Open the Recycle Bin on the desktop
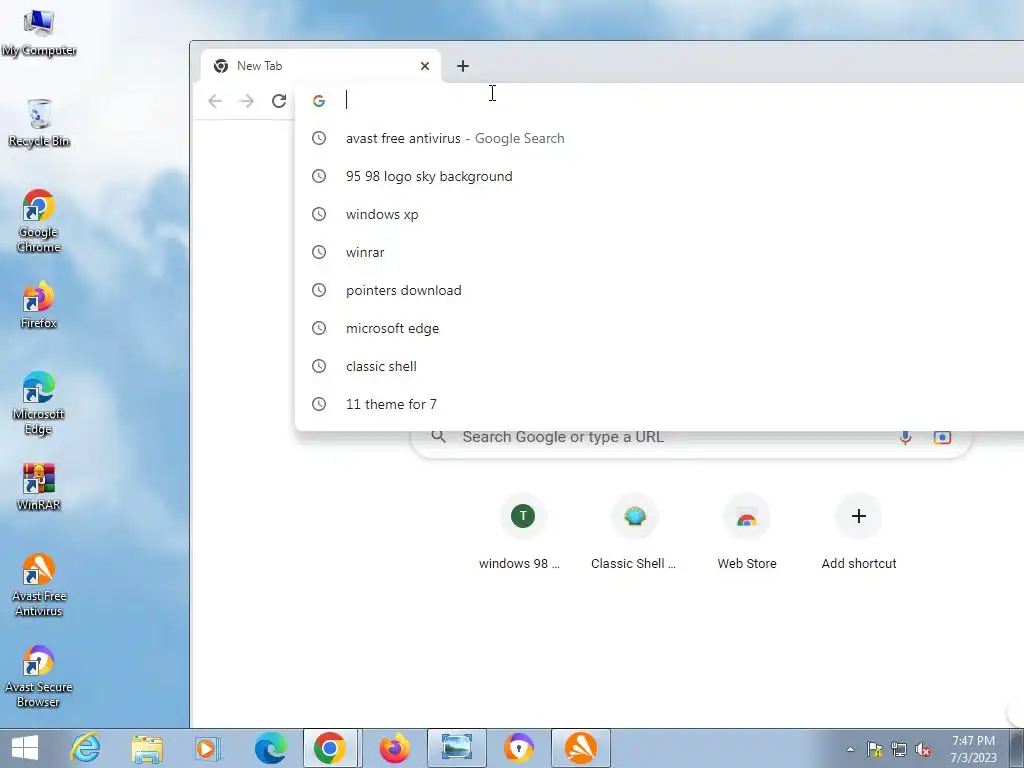Viewport: 1024px width, 768px height. click(x=39, y=123)
